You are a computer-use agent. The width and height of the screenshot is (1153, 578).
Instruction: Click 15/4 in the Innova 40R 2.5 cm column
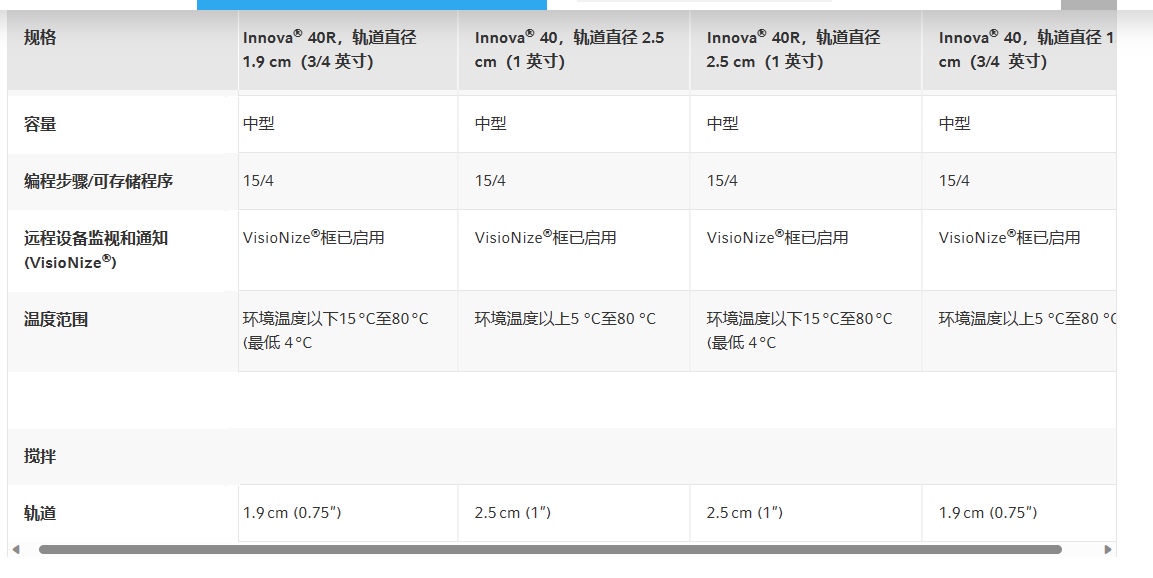click(x=722, y=181)
